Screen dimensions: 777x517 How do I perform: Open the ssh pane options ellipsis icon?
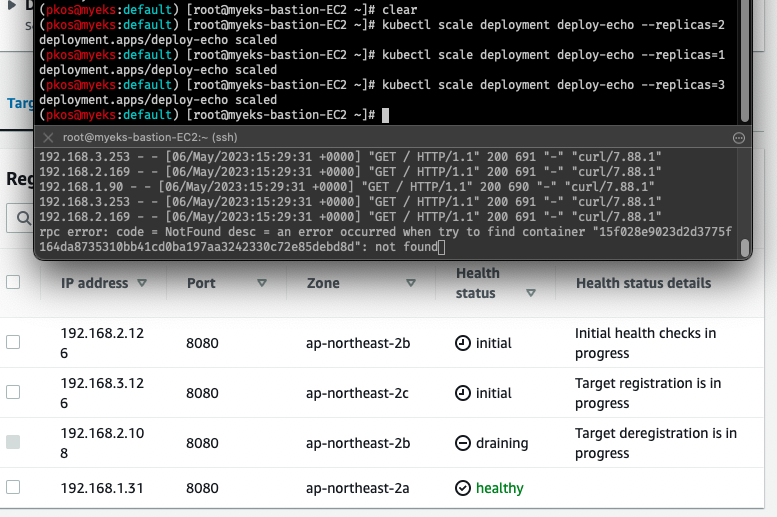[738, 138]
